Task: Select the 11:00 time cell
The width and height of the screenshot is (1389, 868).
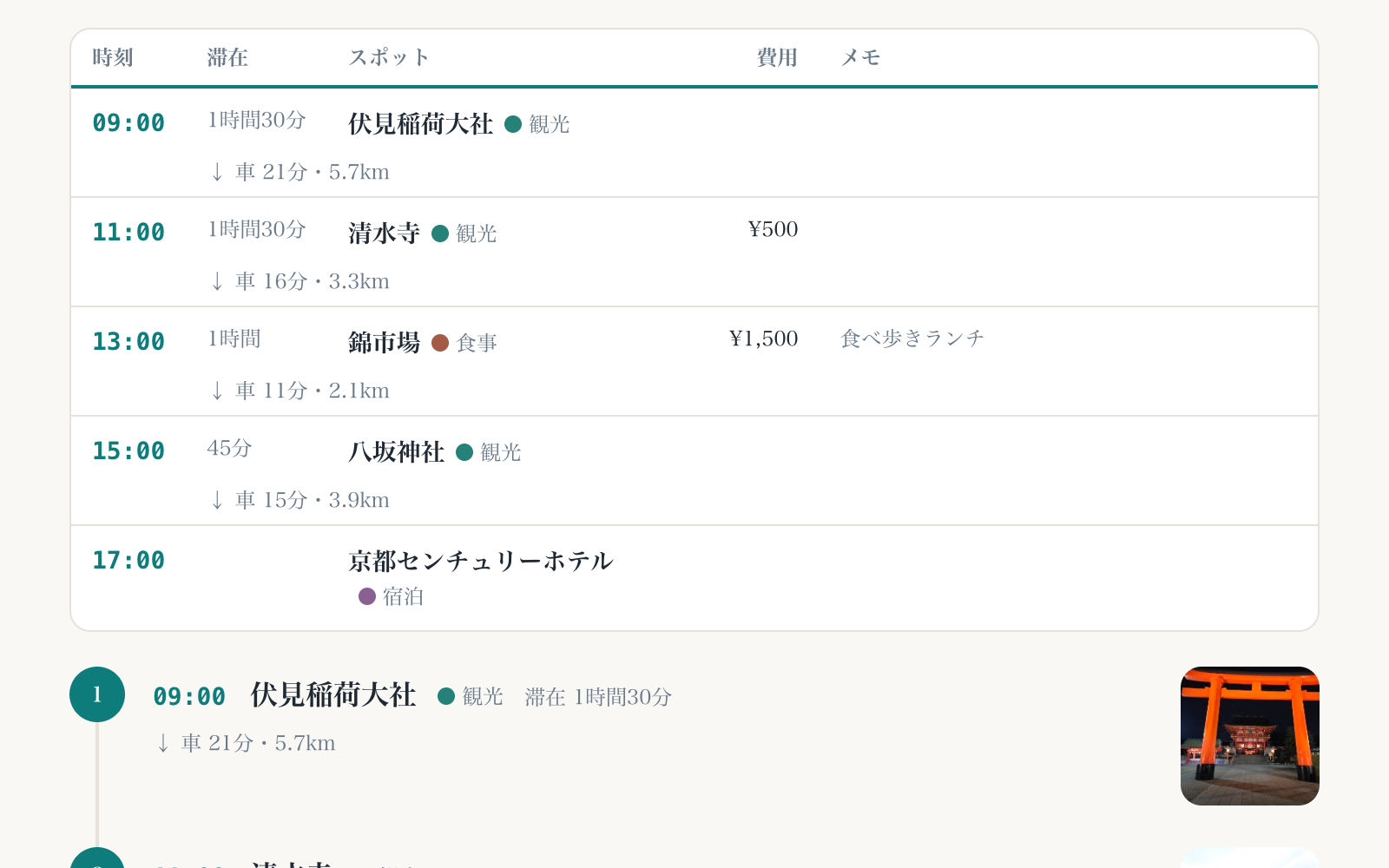Action: point(128,233)
